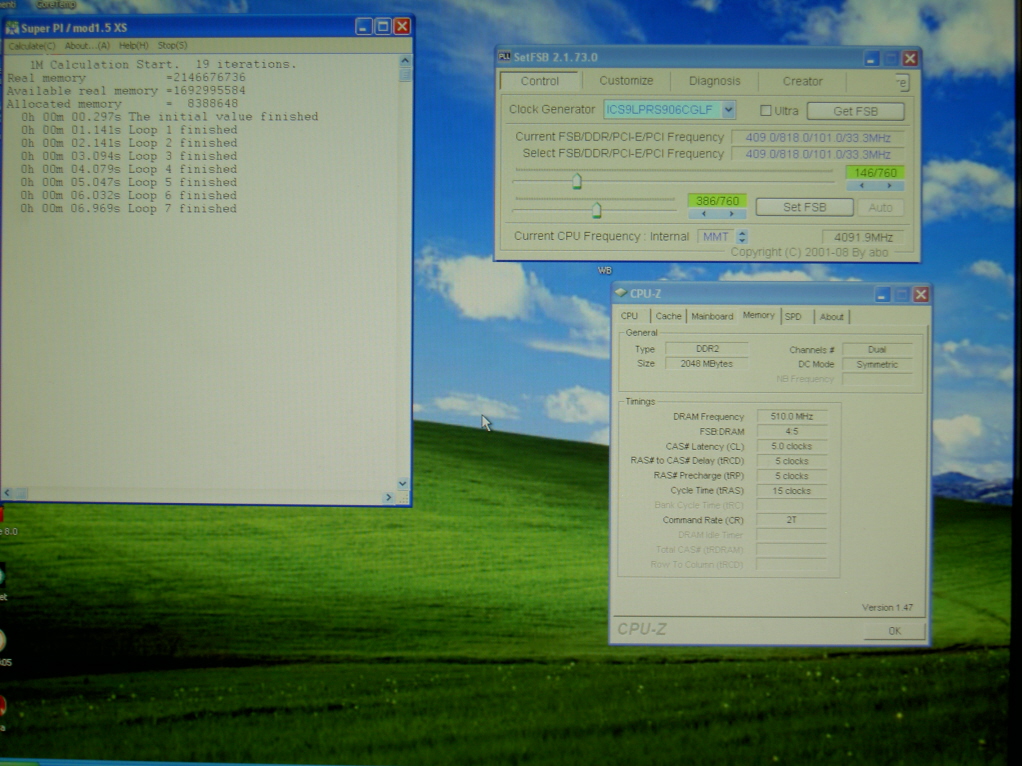Click the Command Rate value "2T"
This screenshot has width=1022, height=766.
tap(791, 520)
